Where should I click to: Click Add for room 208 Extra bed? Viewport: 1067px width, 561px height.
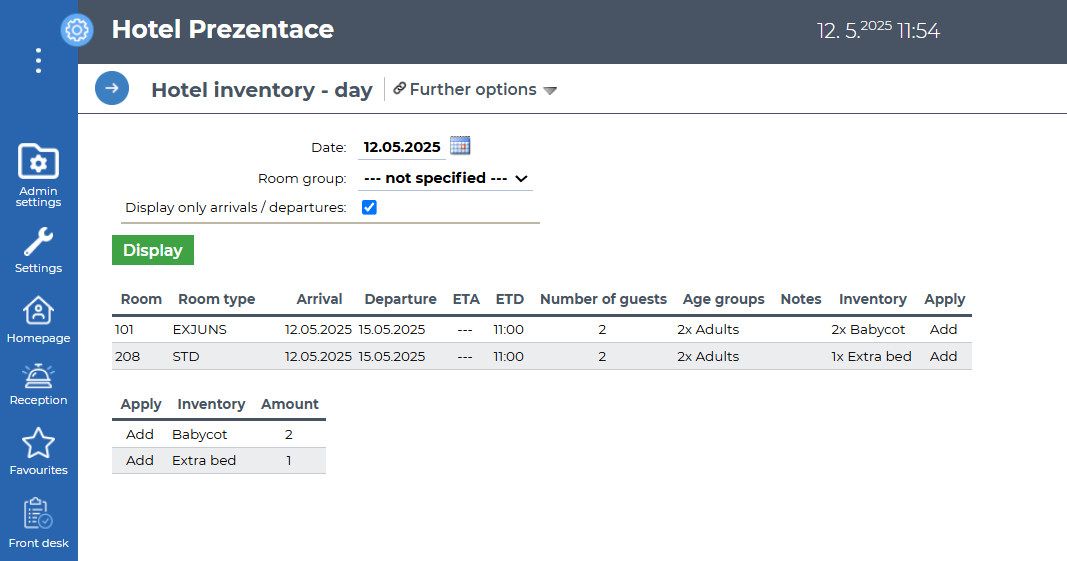(943, 356)
